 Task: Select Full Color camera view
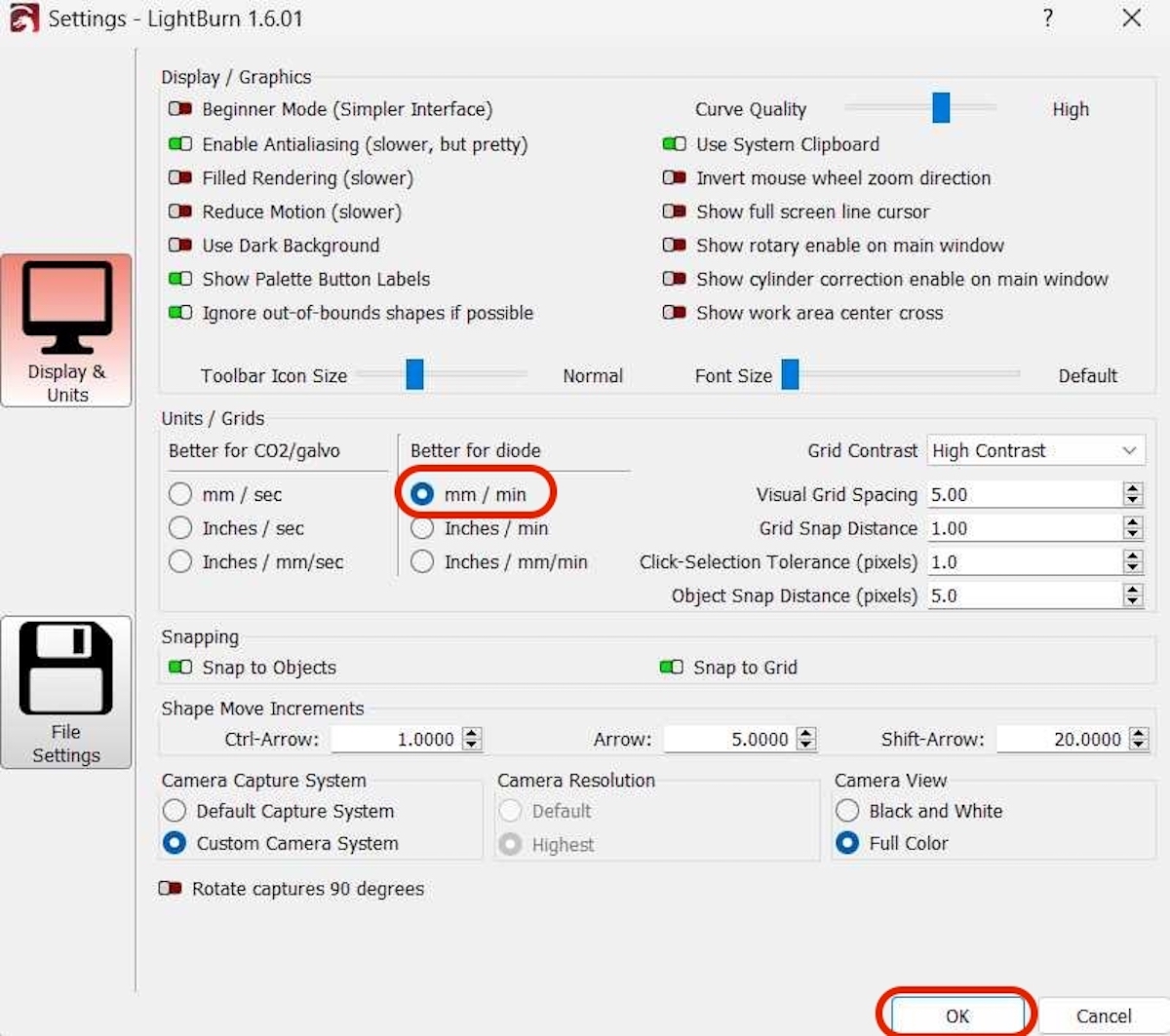[x=847, y=843]
